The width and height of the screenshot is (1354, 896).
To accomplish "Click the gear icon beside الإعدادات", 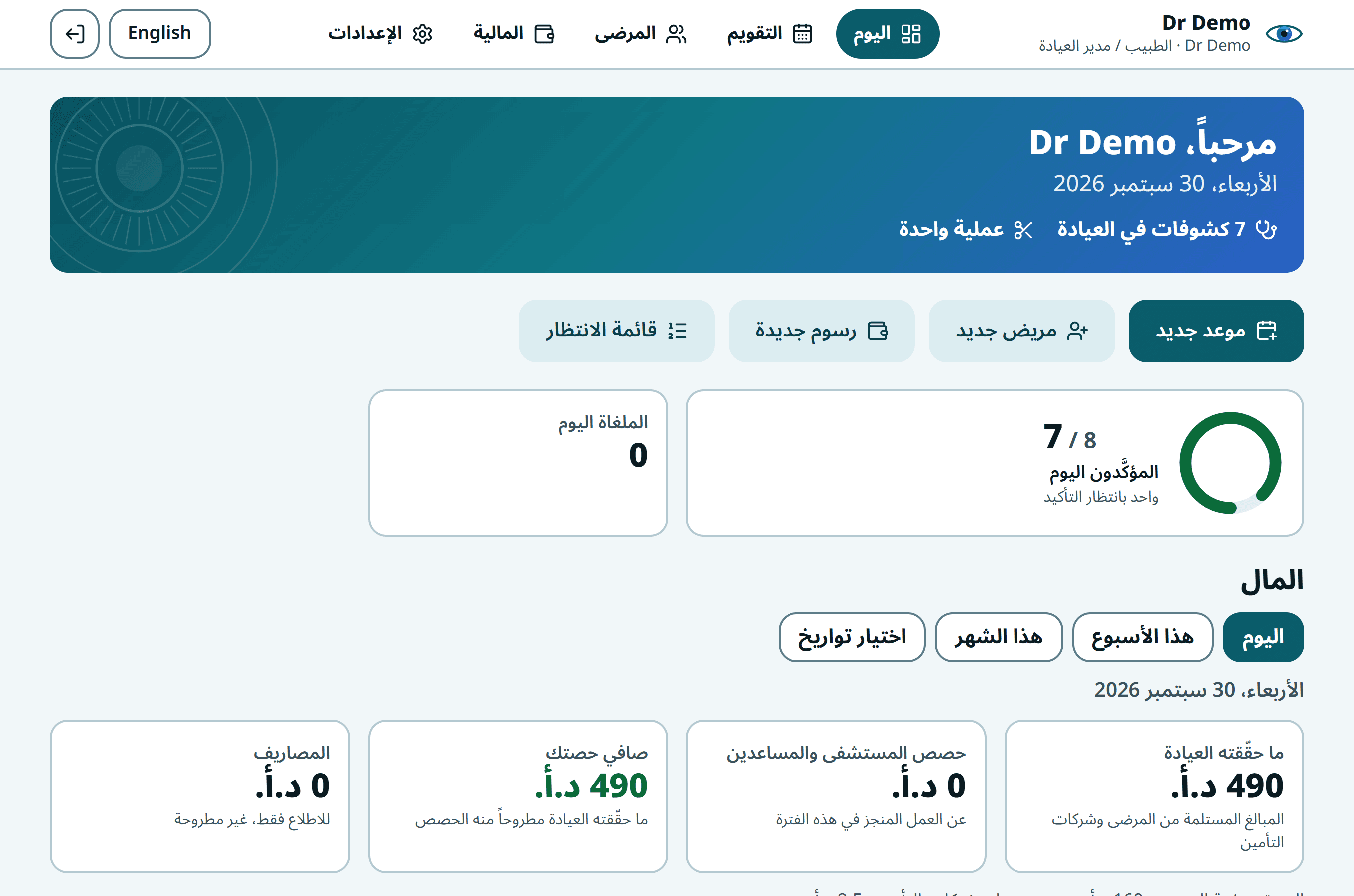I will [422, 34].
